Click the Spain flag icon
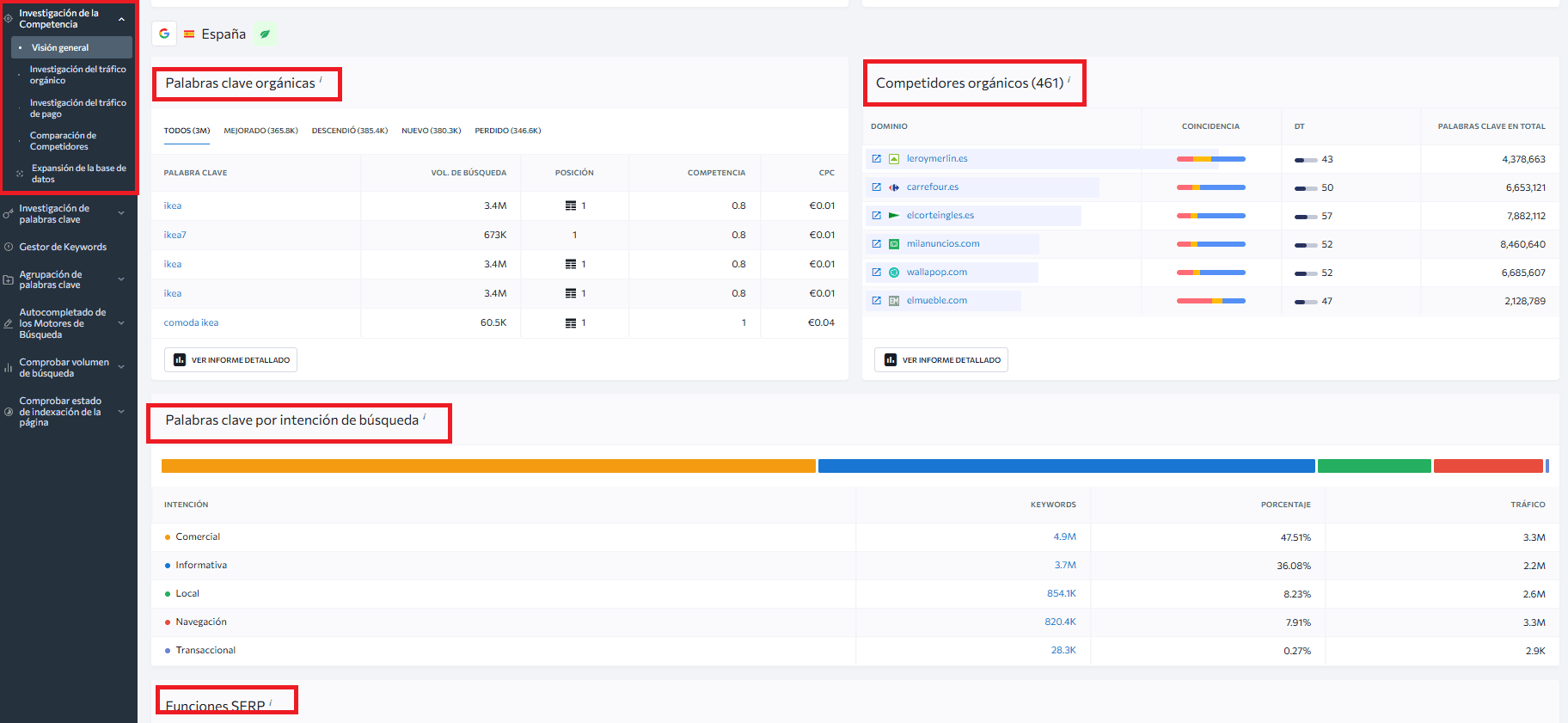The image size is (1568, 723). [x=189, y=34]
